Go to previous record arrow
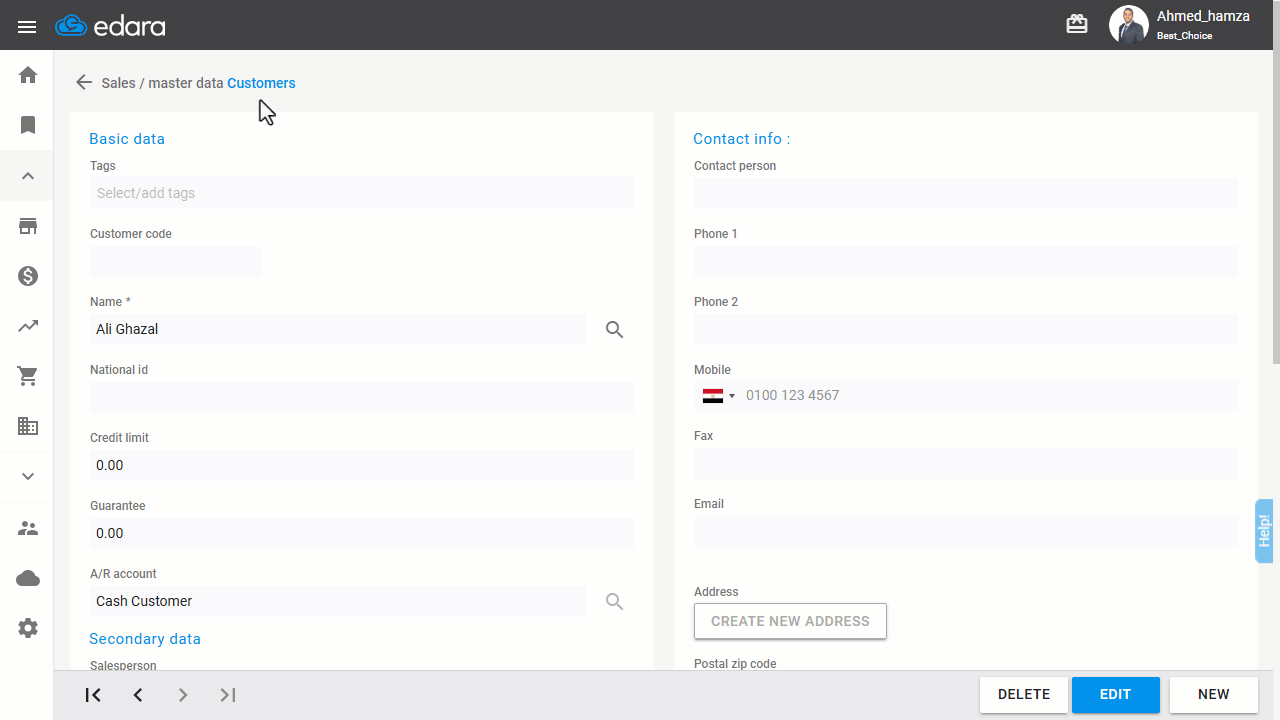The image size is (1280, 720). coord(138,695)
